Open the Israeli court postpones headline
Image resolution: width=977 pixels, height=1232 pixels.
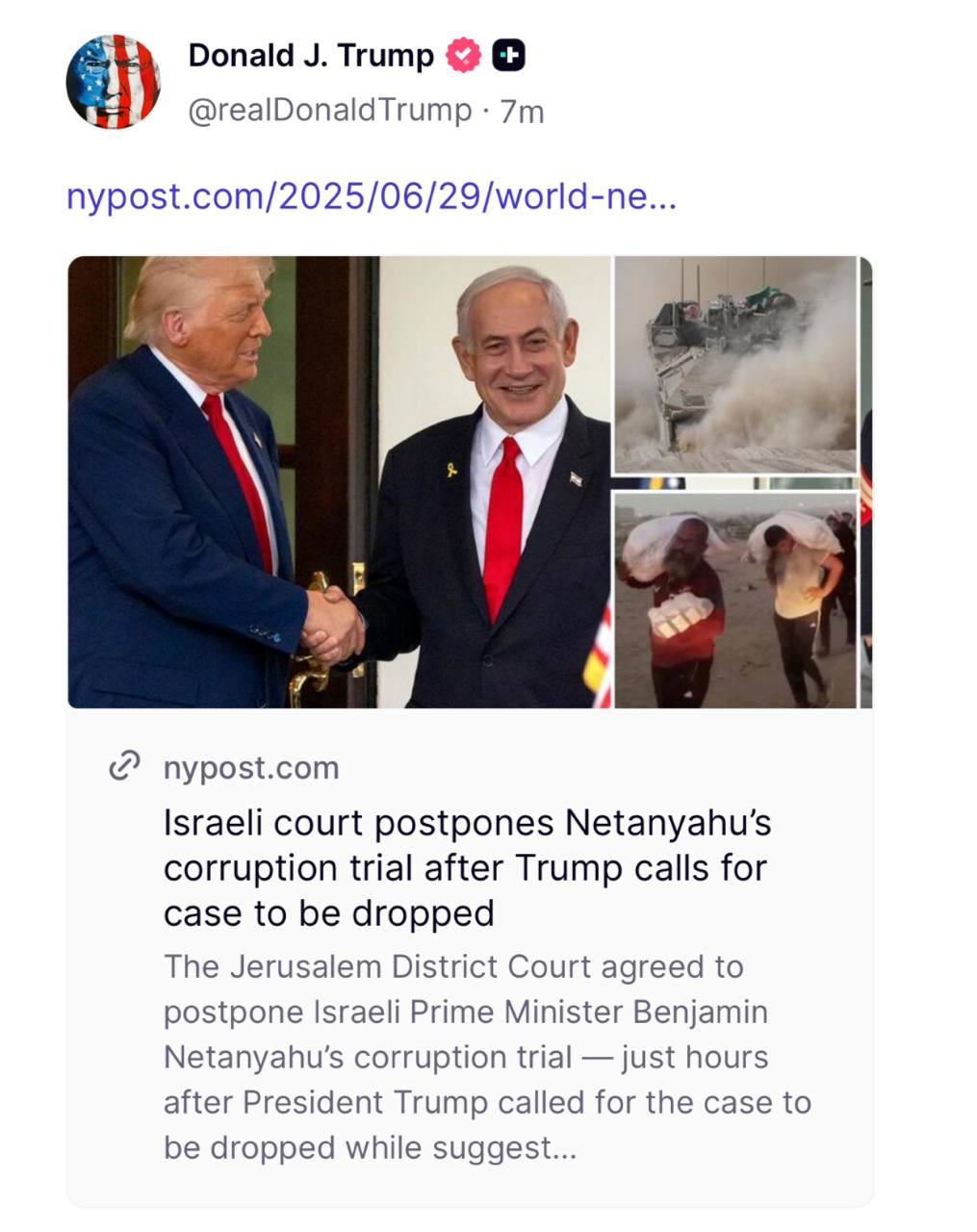[x=468, y=868]
